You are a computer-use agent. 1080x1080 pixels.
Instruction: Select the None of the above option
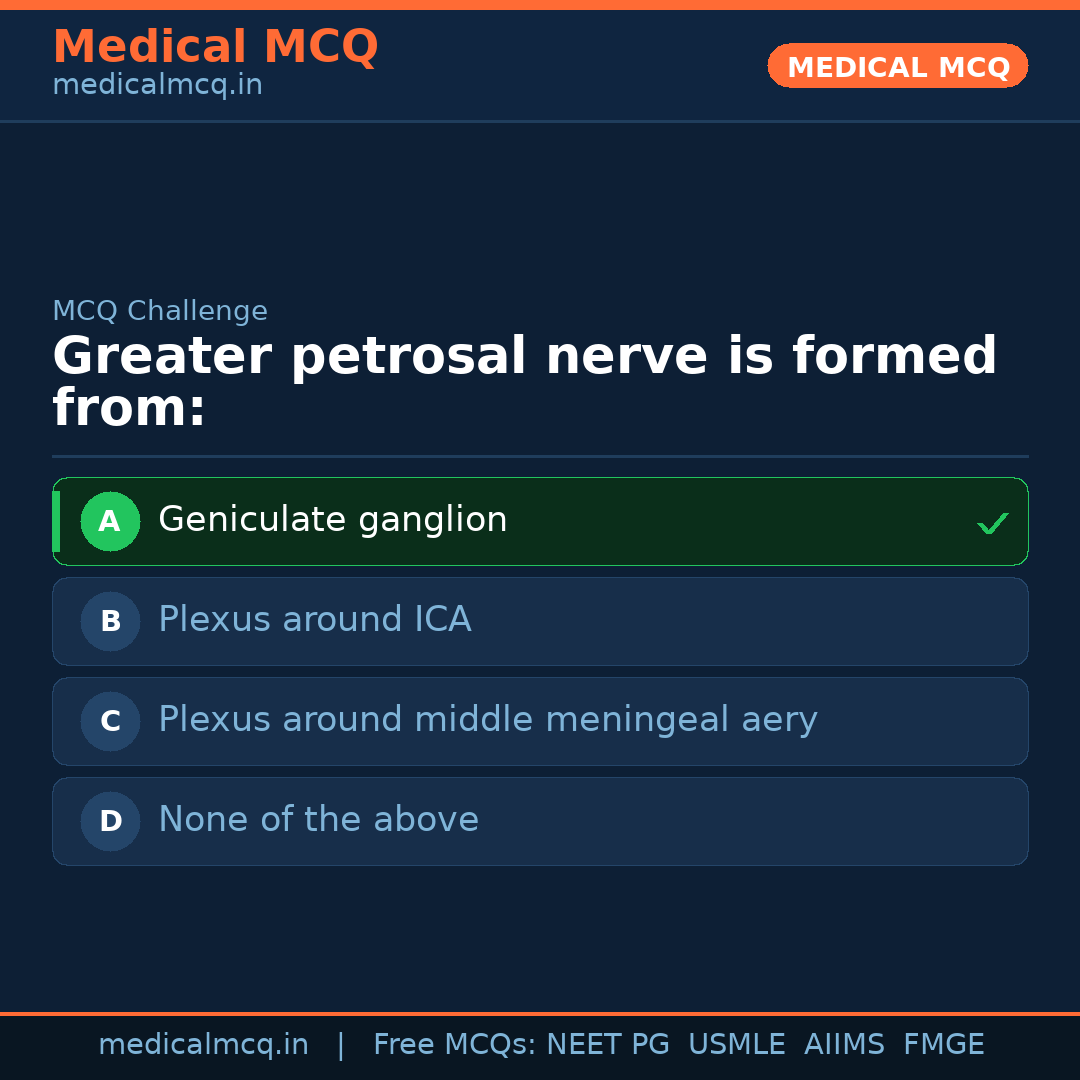318,820
